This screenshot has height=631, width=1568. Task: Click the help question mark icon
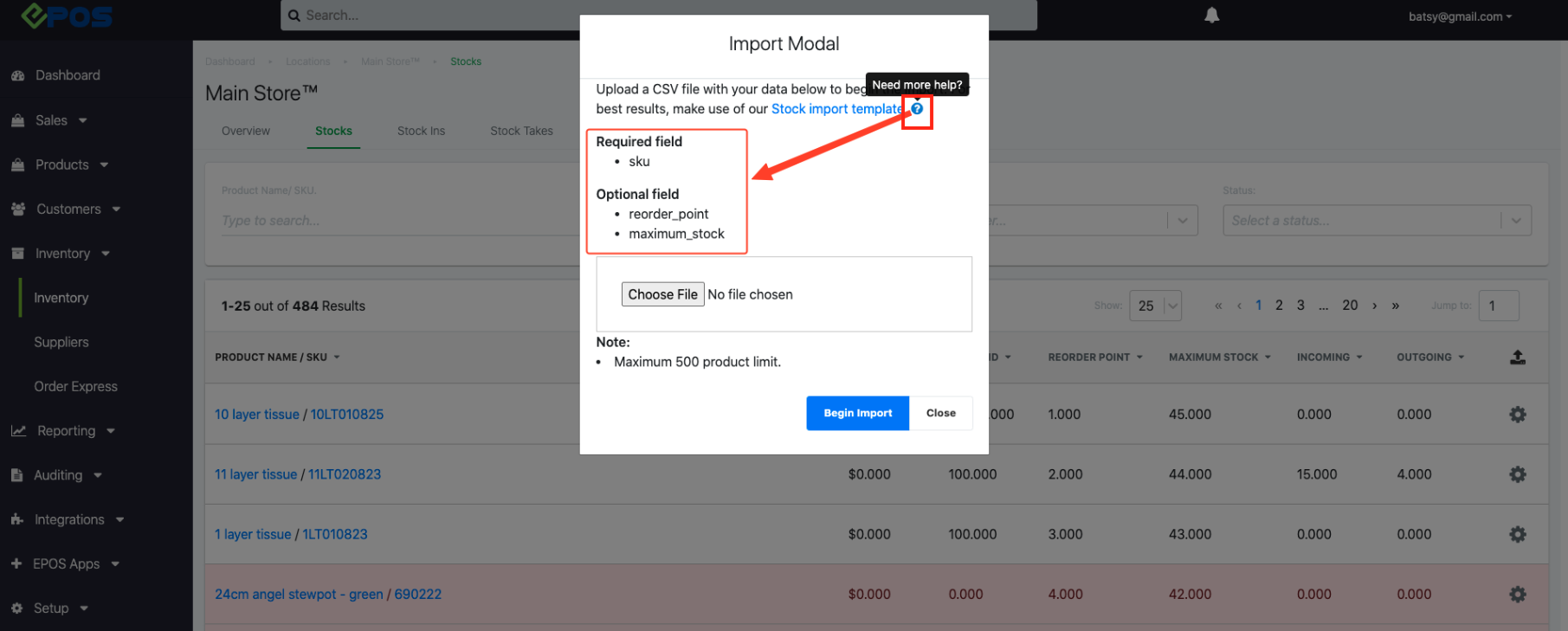(x=917, y=109)
